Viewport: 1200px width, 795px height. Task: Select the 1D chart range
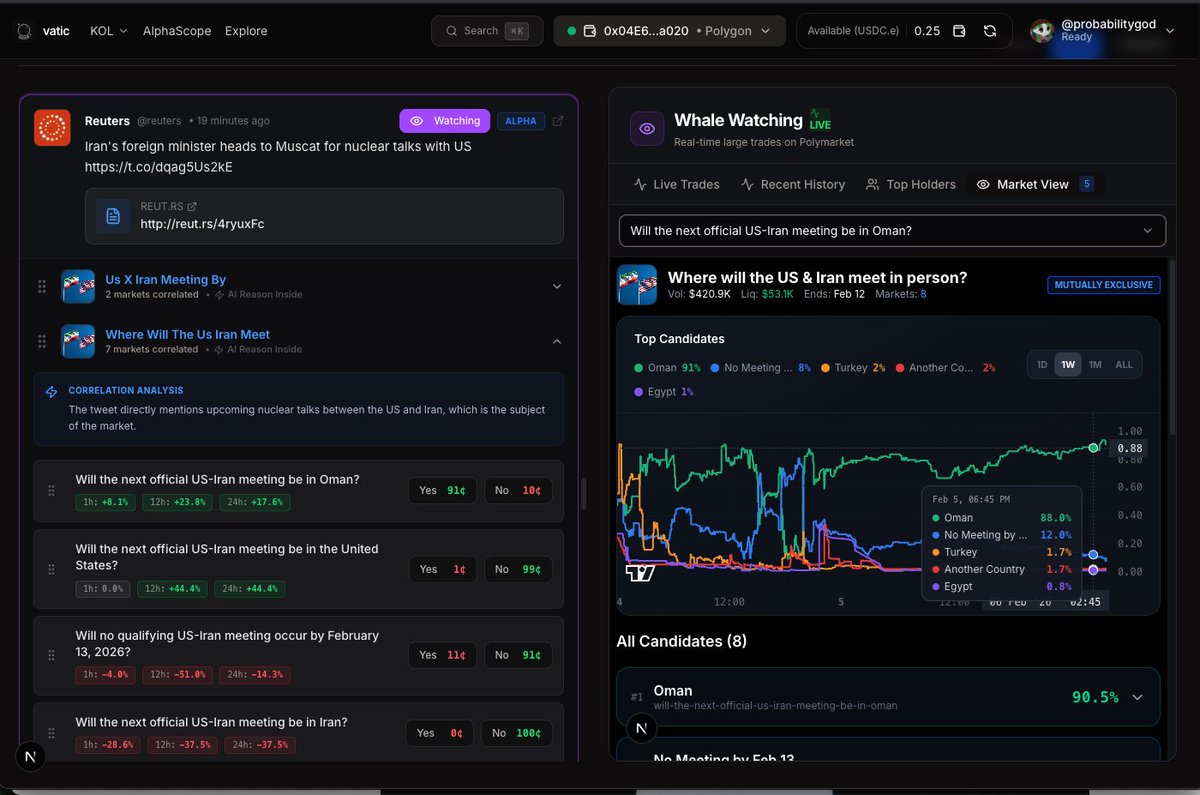click(1042, 365)
